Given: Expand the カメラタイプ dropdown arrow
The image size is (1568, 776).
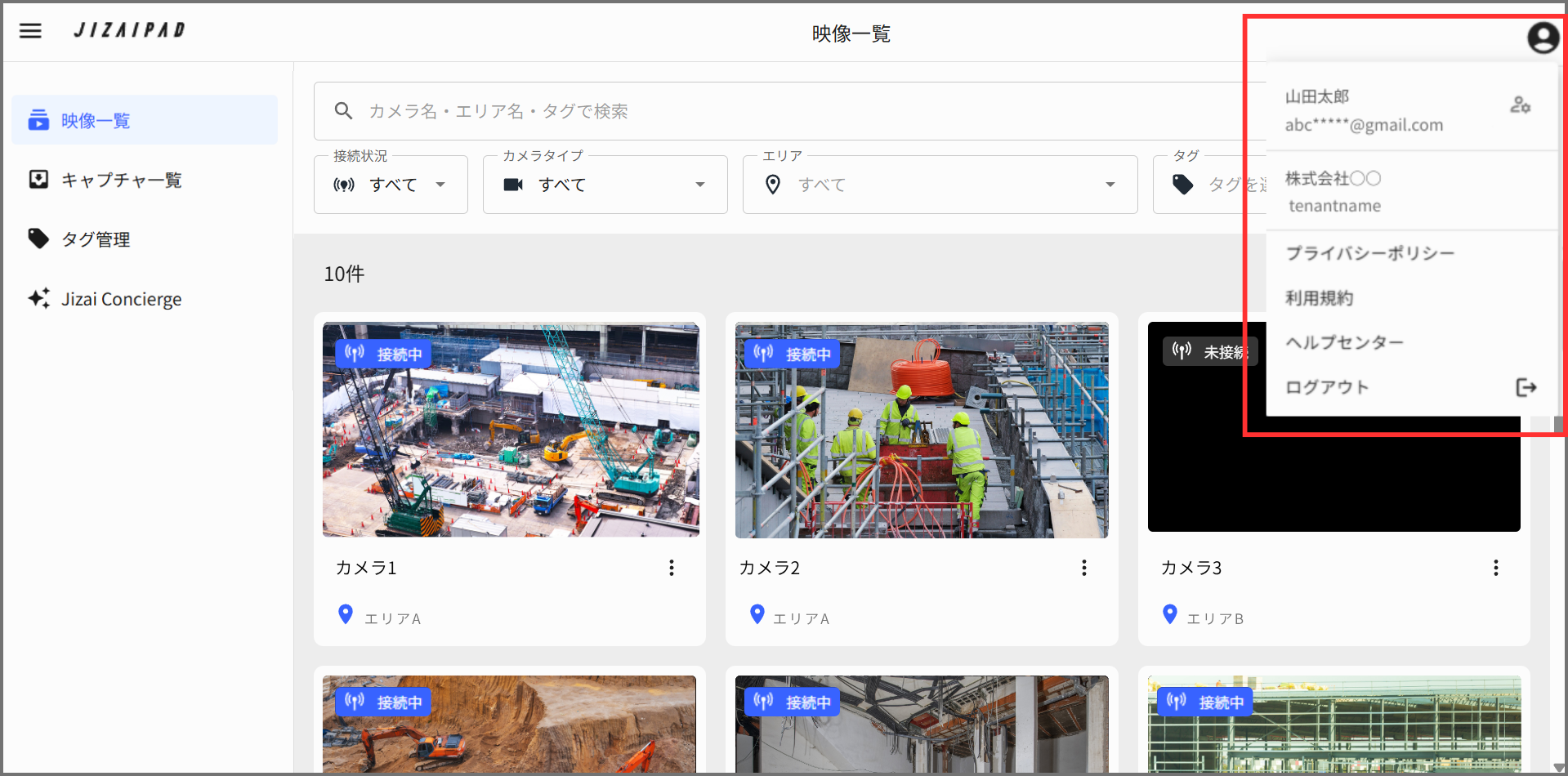Looking at the screenshot, I should pos(700,185).
